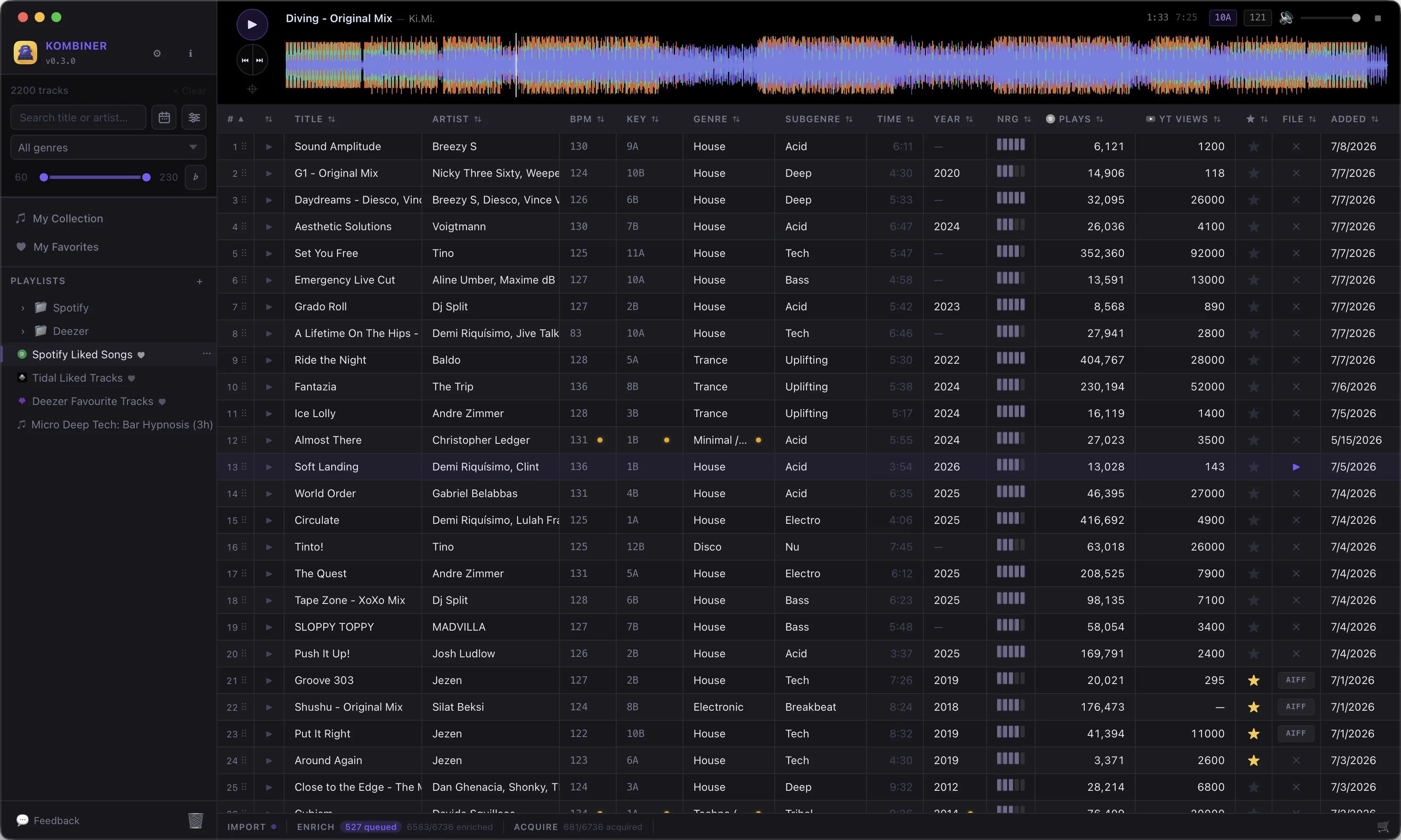Click the minimum BPM slider handle

pyautogui.click(x=43, y=177)
